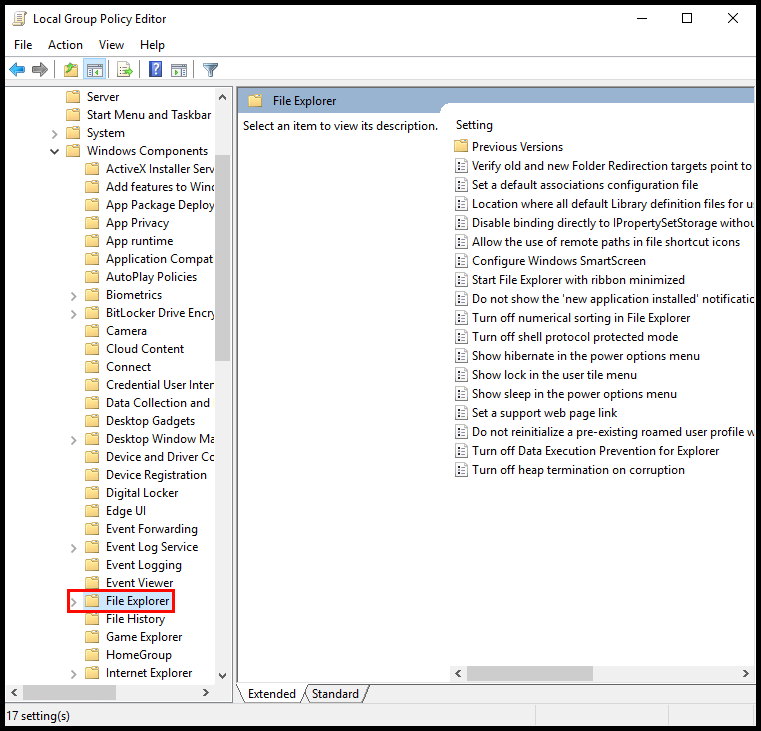Click Local Group Policy Editor title icon
Screen dimensions: 761x731
click(x=20, y=18)
